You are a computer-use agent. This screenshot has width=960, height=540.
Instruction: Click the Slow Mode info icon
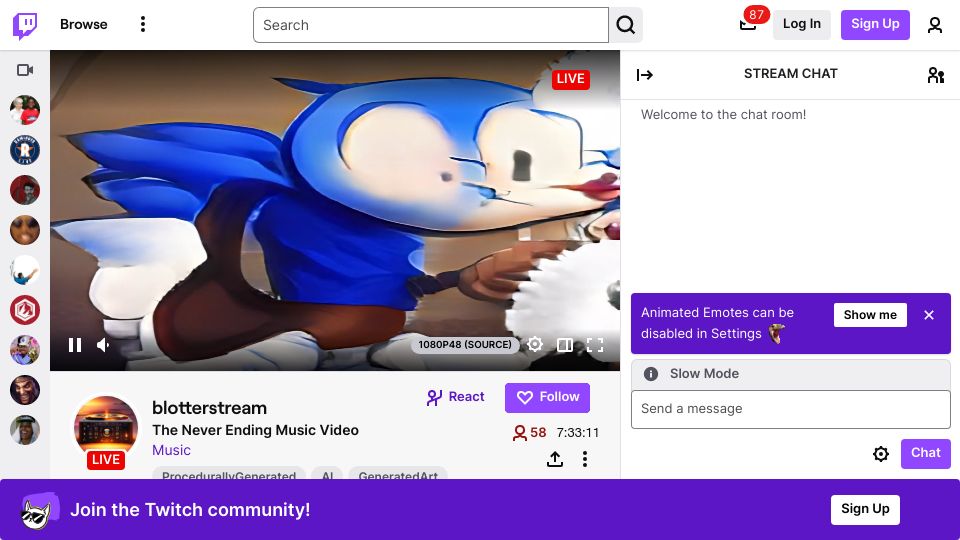[651, 373]
